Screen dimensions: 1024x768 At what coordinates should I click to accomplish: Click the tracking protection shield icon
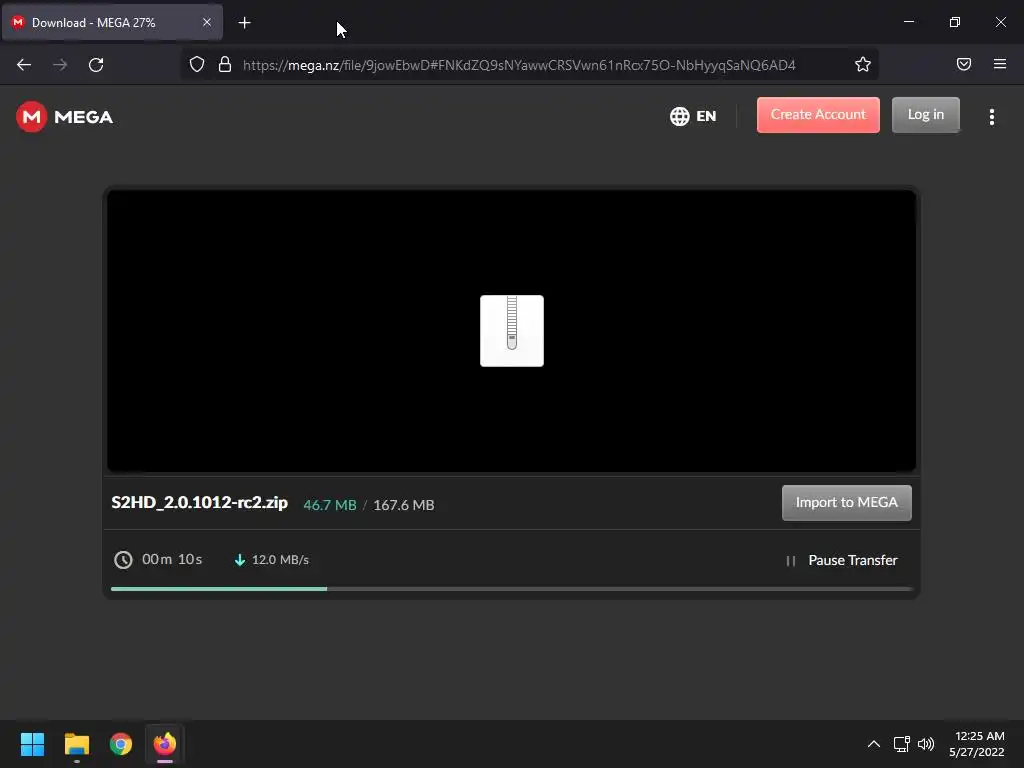point(197,65)
